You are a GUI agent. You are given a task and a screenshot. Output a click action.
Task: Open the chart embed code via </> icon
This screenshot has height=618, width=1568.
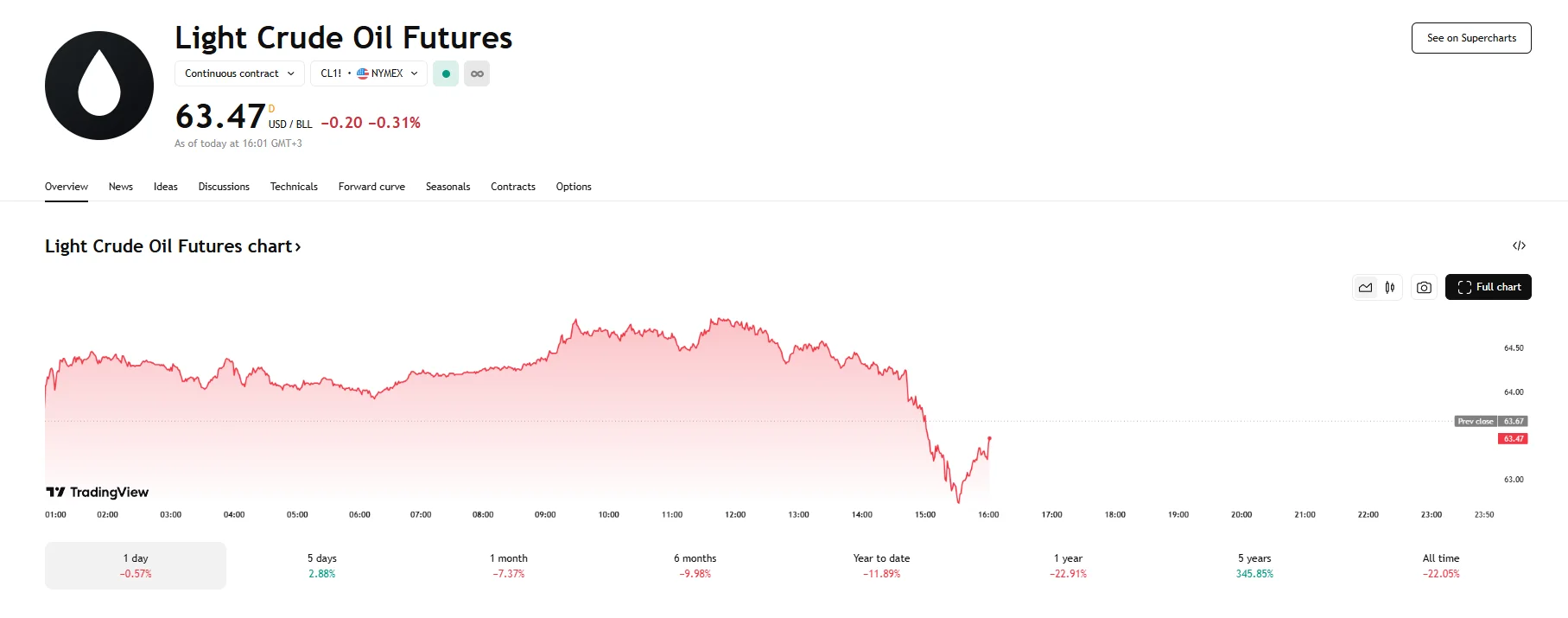[1519, 245]
